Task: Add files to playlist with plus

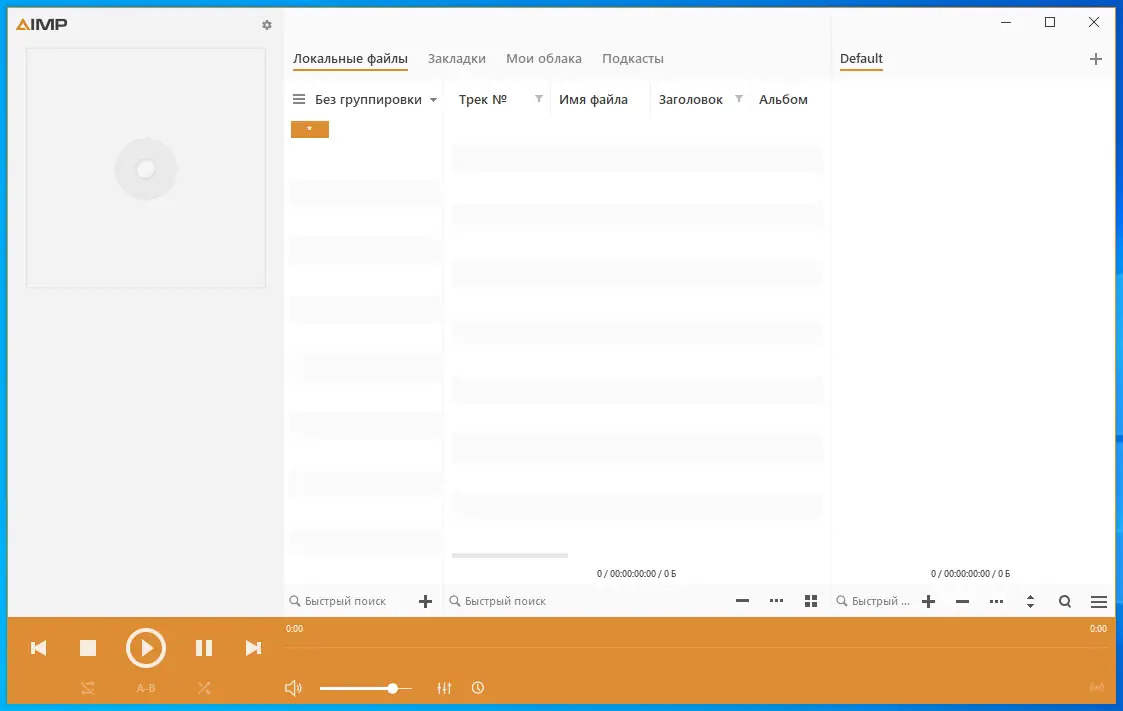Action: pyautogui.click(x=928, y=601)
